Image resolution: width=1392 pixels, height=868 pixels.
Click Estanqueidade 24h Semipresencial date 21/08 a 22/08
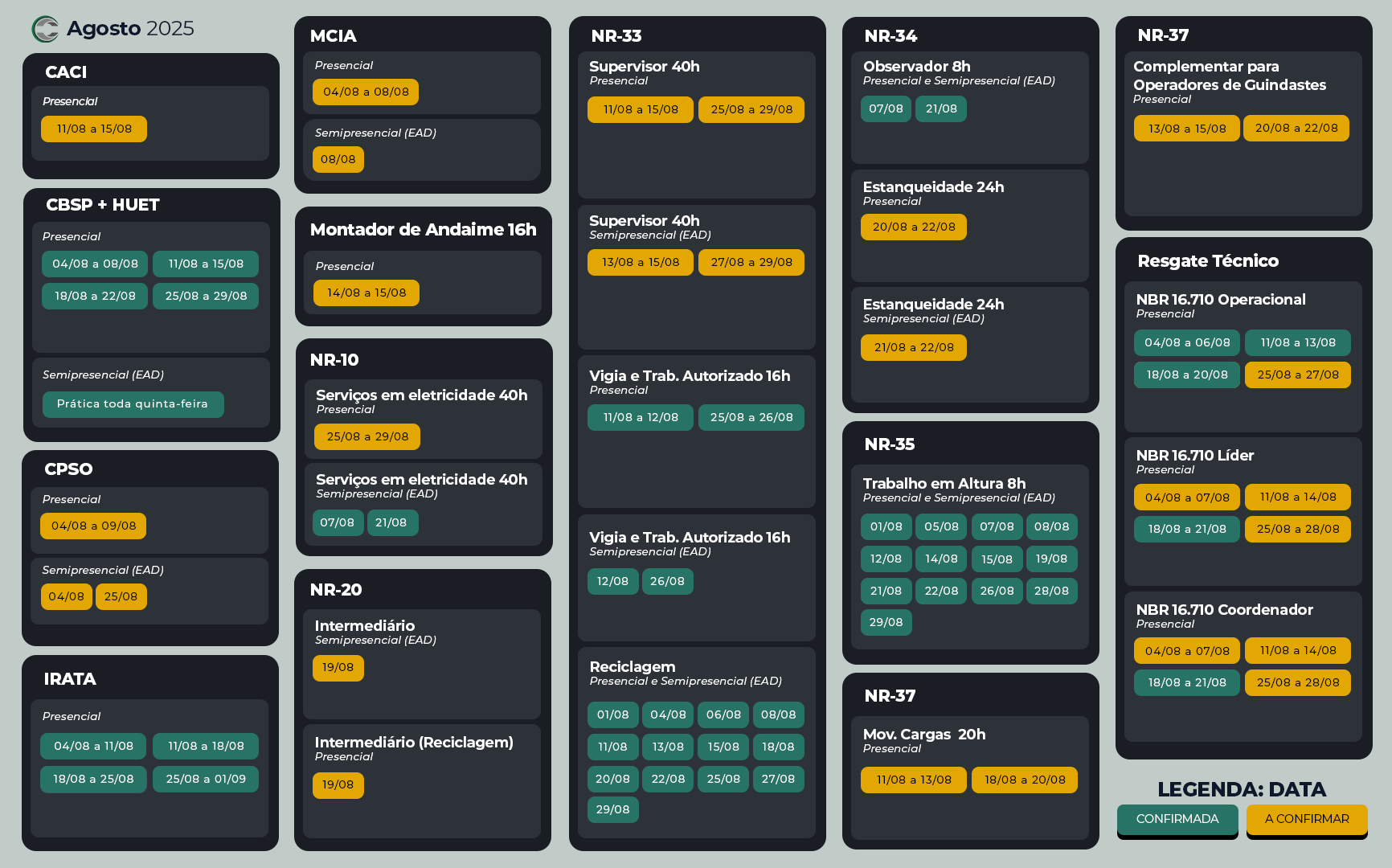(914, 347)
